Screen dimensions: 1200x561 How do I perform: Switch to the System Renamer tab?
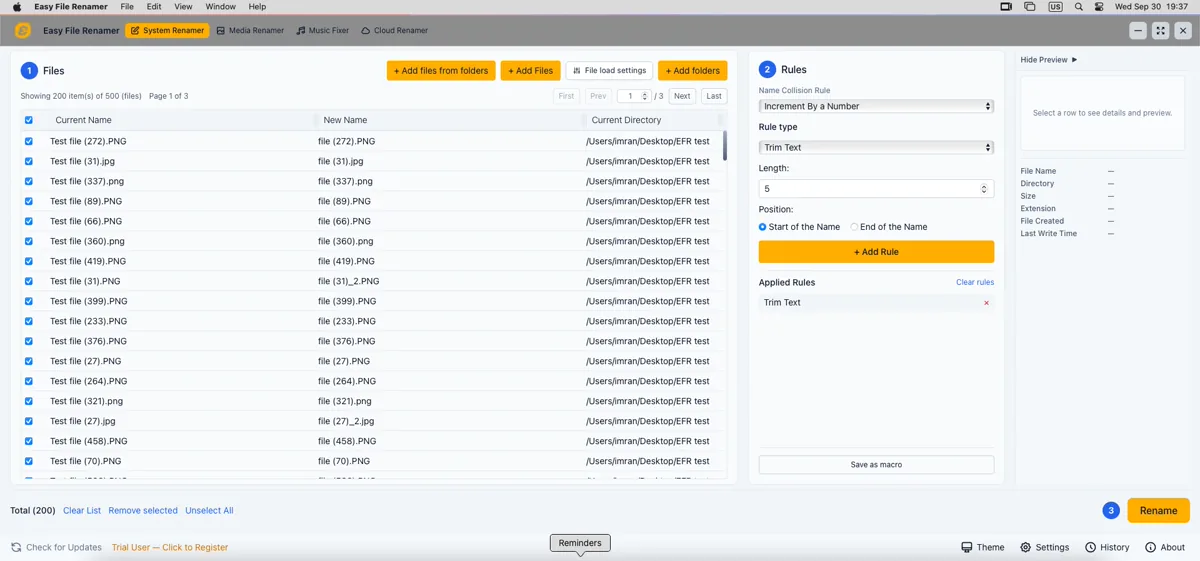tap(167, 31)
